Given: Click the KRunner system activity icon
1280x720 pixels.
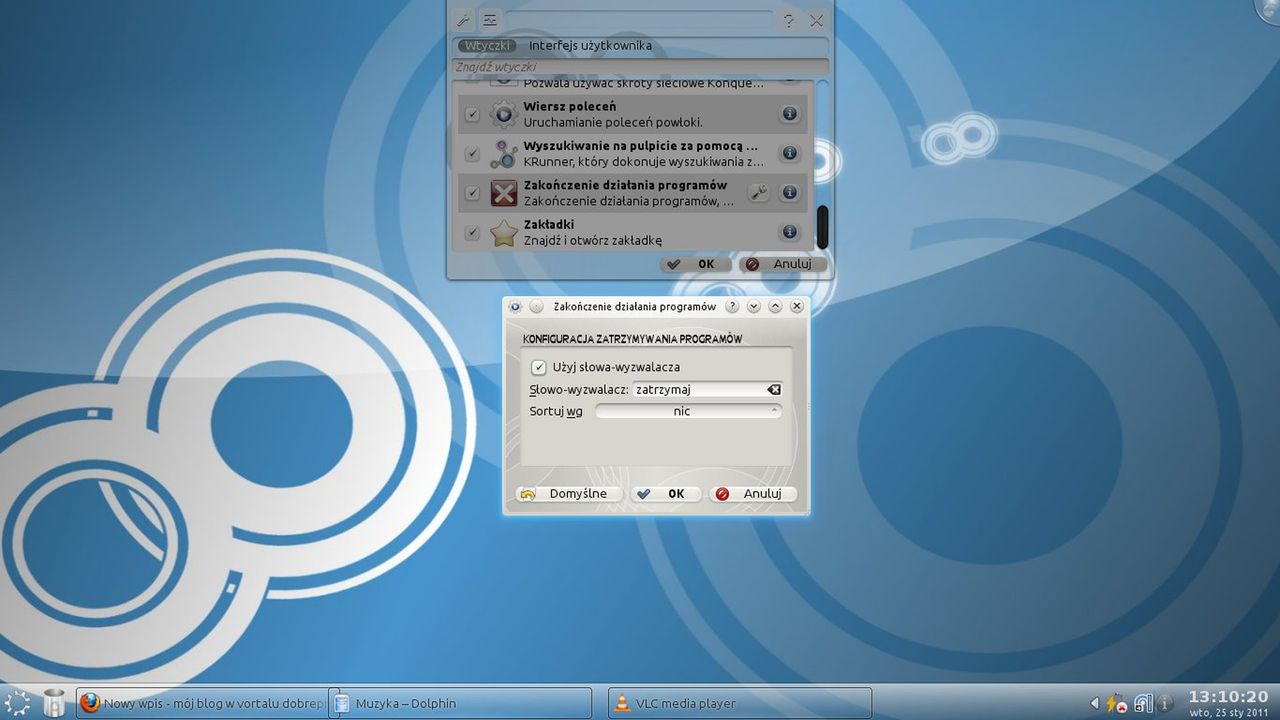Looking at the screenshot, I should point(490,19).
